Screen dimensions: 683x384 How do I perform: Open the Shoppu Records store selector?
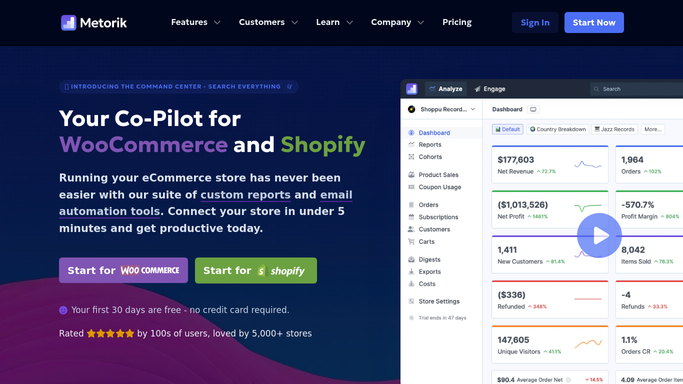441,109
